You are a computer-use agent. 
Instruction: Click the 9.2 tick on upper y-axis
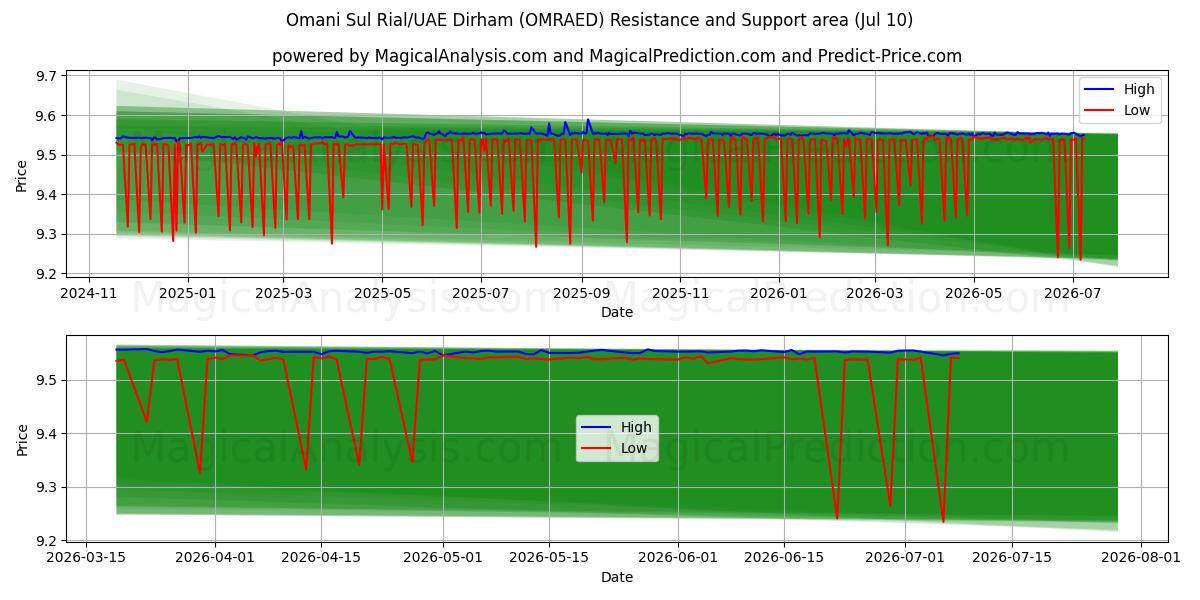click(x=48, y=274)
